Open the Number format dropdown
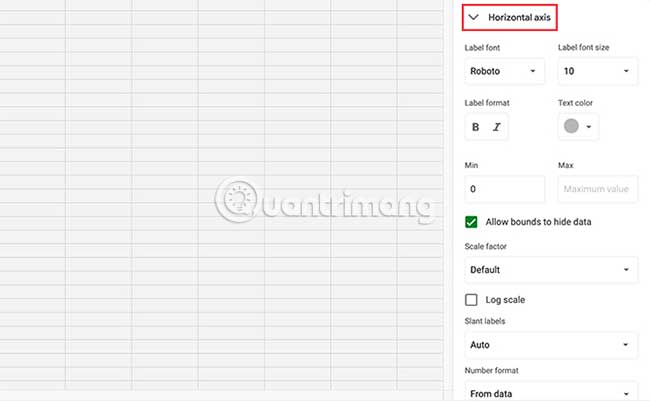 (551, 392)
